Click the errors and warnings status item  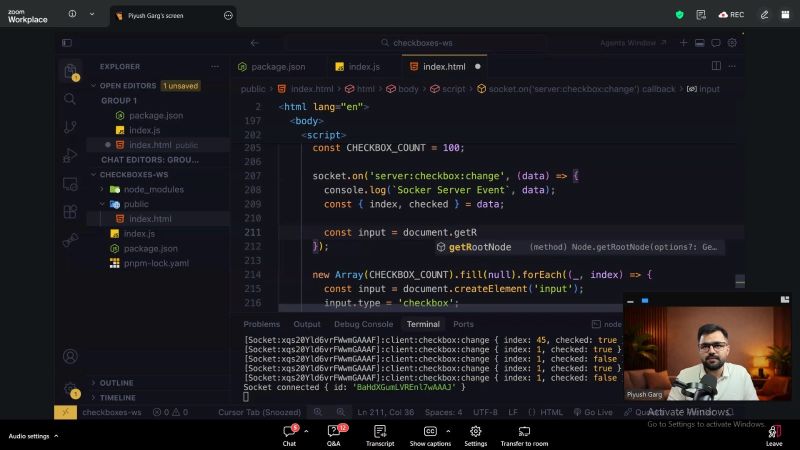tap(170, 412)
